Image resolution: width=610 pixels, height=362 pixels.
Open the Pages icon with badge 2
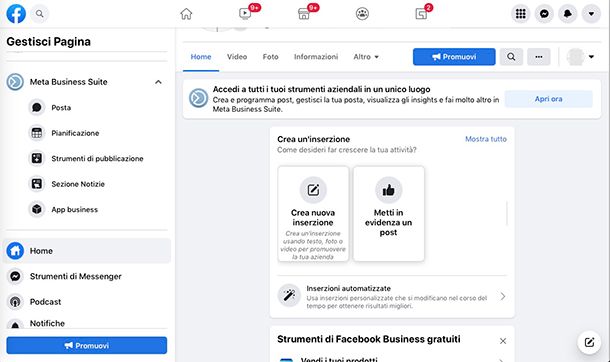pos(421,14)
